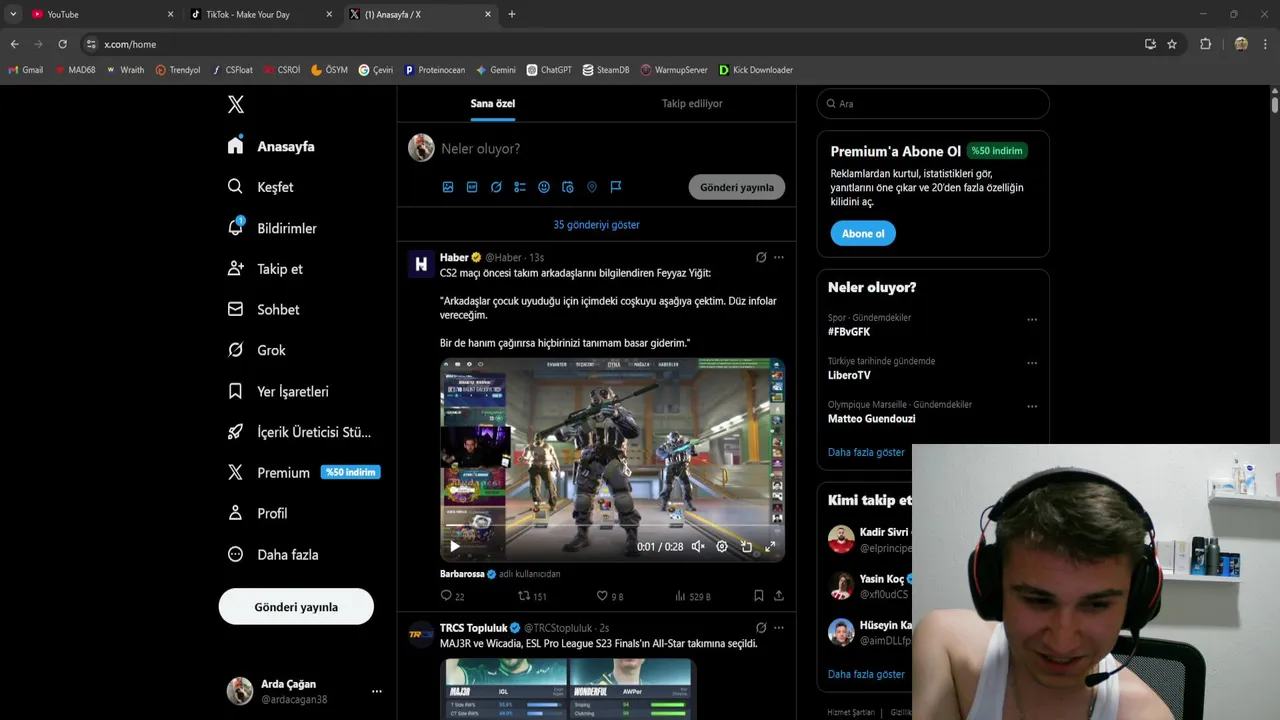The height and width of the screenshot is (720, 1280).
Task: Toggle picture-in-picture on video
Action: click(x=746, y=546)
